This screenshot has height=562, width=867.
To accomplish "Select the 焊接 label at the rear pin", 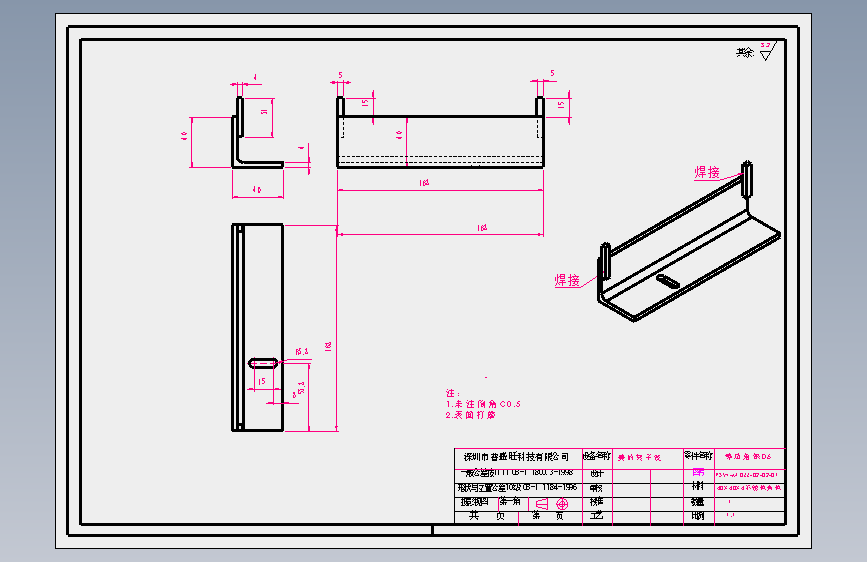I will 707,173.
